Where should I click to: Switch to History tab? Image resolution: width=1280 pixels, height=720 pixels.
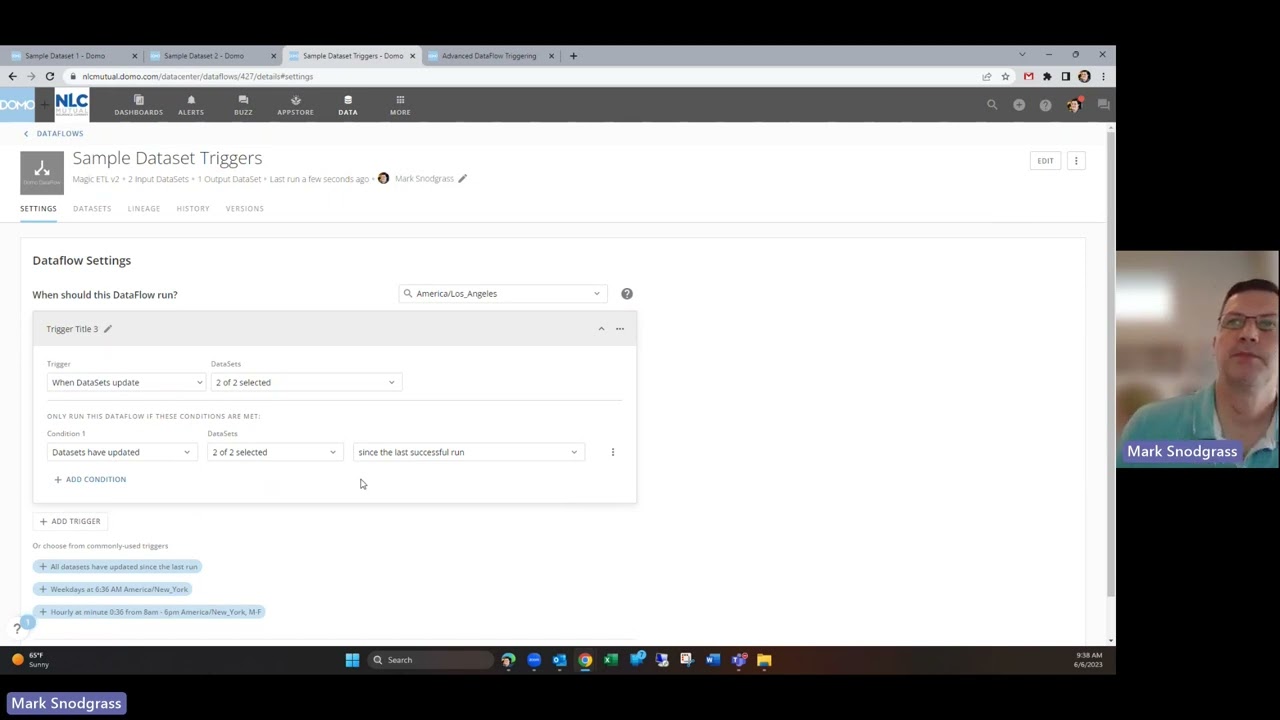coord(193,209)
